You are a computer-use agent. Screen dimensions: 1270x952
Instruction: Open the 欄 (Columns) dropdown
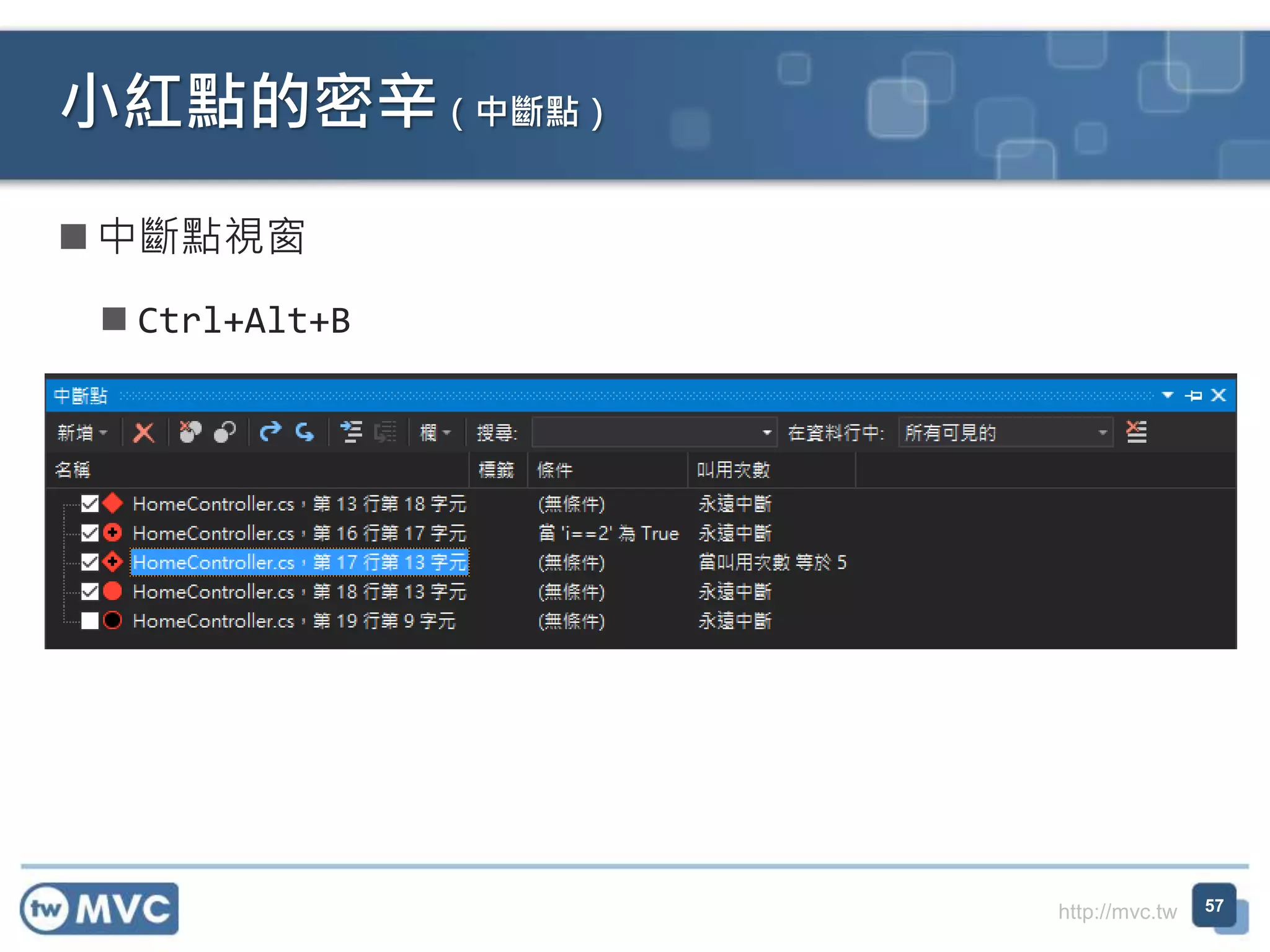435,432
